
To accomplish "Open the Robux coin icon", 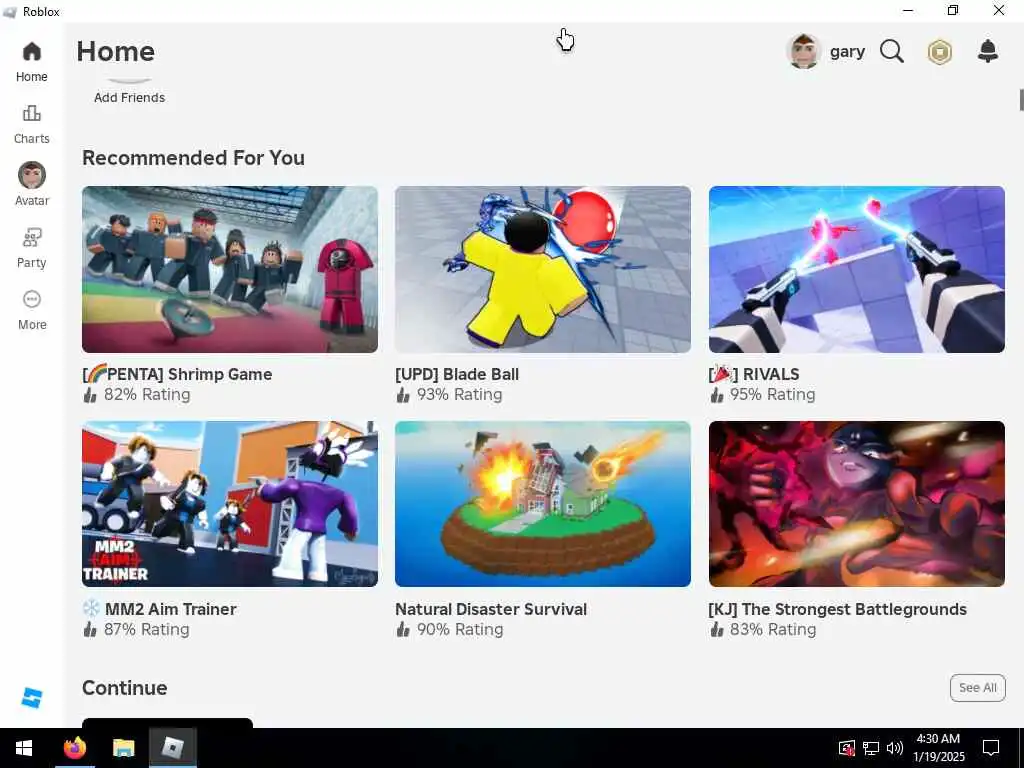I will tap(940, 52).
